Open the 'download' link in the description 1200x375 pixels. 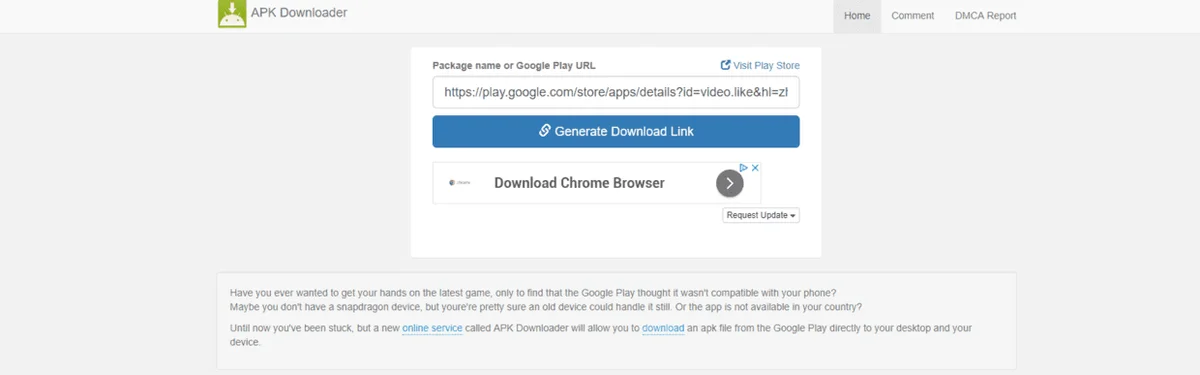click(x=664, y=328)
